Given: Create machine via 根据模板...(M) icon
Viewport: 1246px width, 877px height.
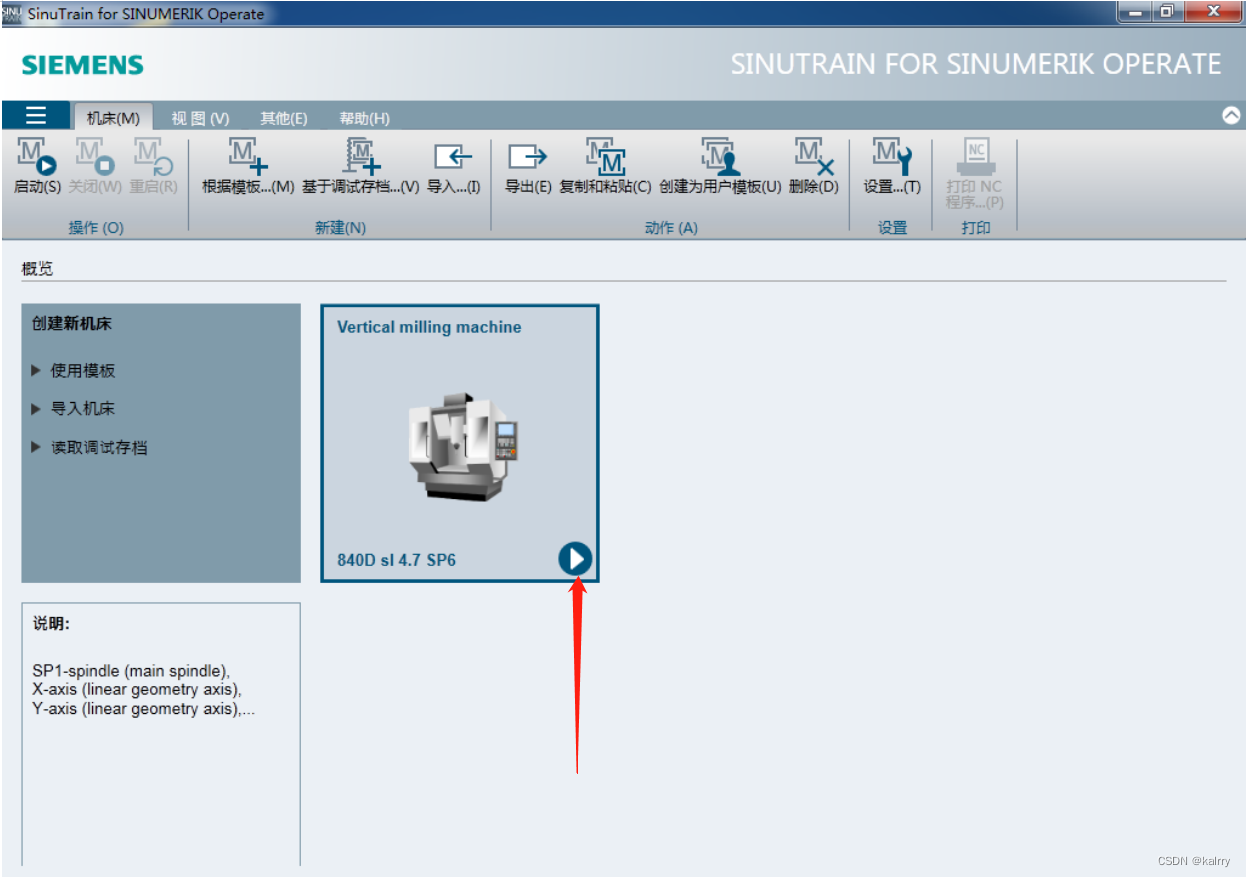Looking at the screenshot, I should (x=248, y=158).
